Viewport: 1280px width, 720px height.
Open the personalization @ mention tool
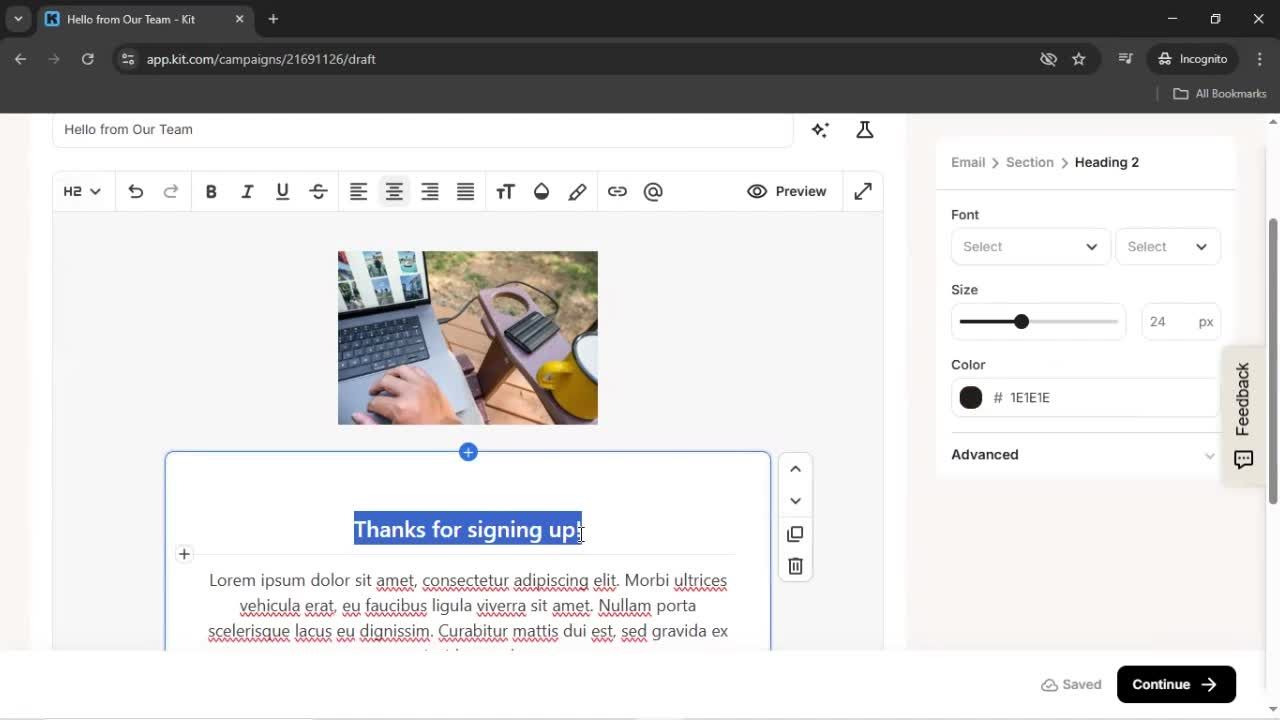pyautogui.click(x=653, y=191)
